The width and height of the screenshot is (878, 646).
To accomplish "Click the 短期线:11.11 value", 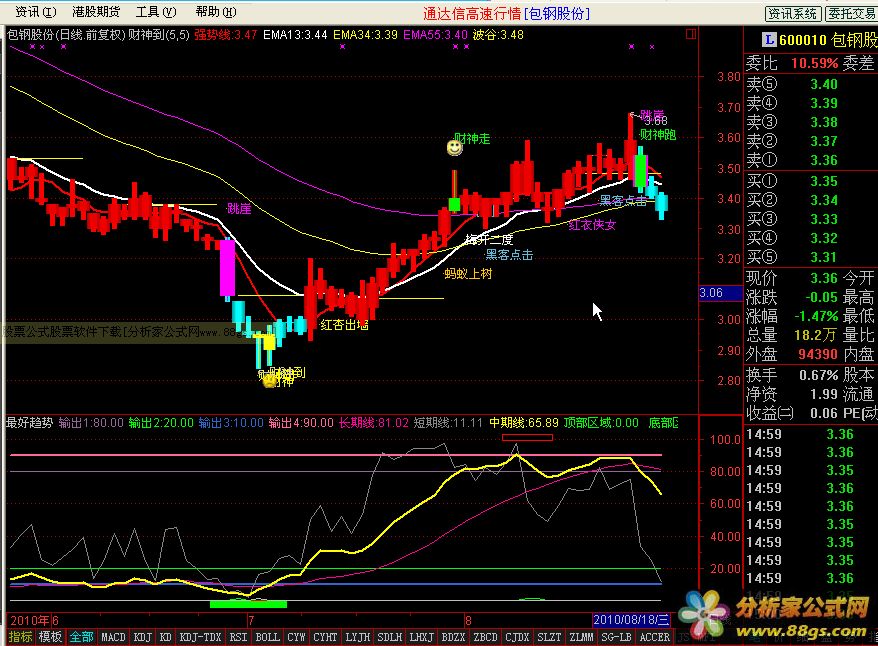I will 448,423.
